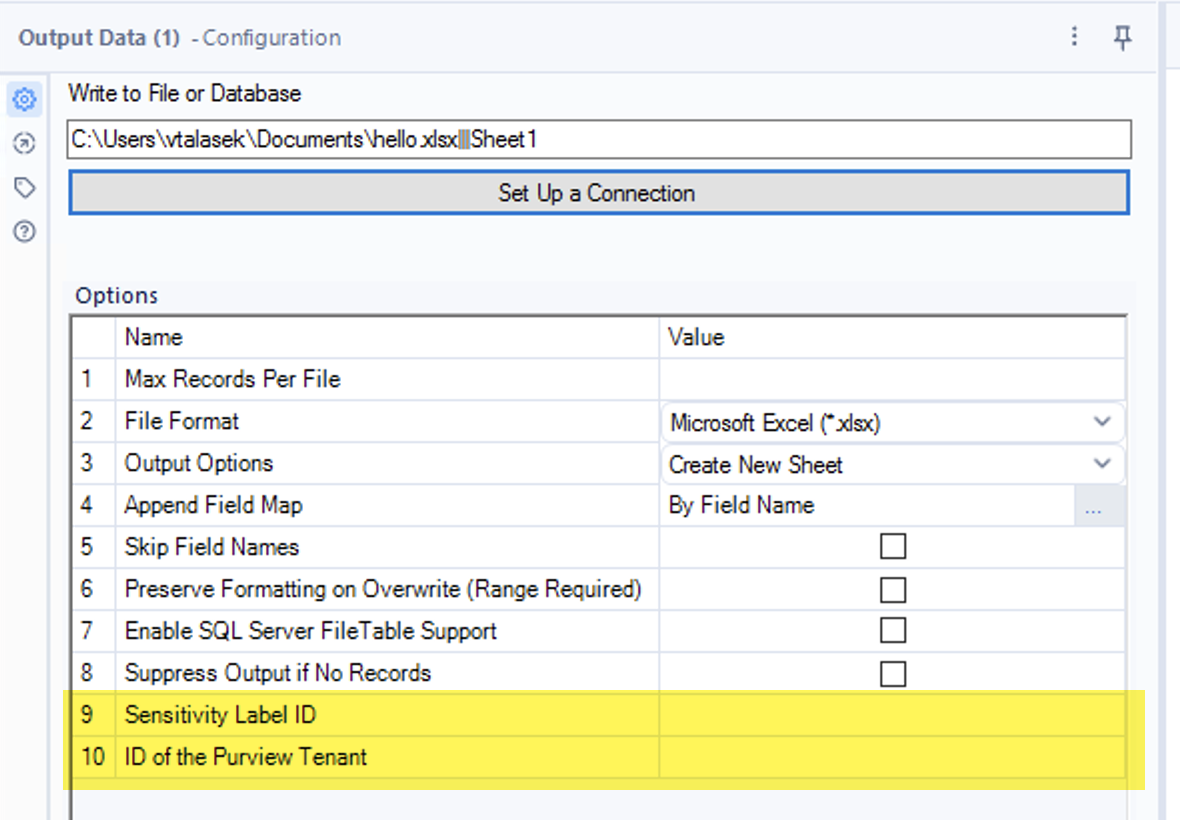Viewport: 1180px width, 820px height.
Task: Enable the Skip Field Names checkbox
Action: pyautogui.click(x=892, y=546)
